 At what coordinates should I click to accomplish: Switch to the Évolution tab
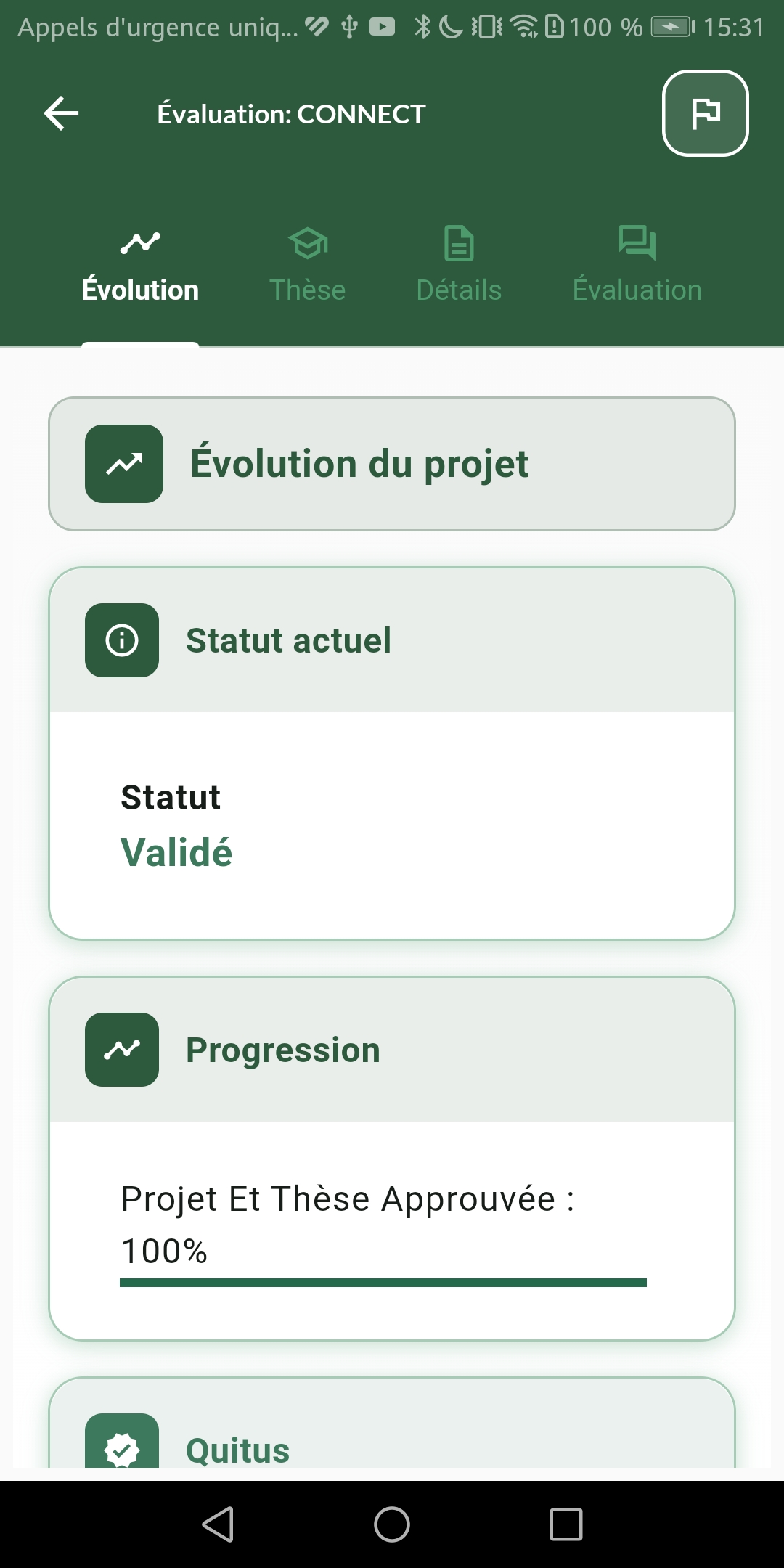[x=140, y=290]
